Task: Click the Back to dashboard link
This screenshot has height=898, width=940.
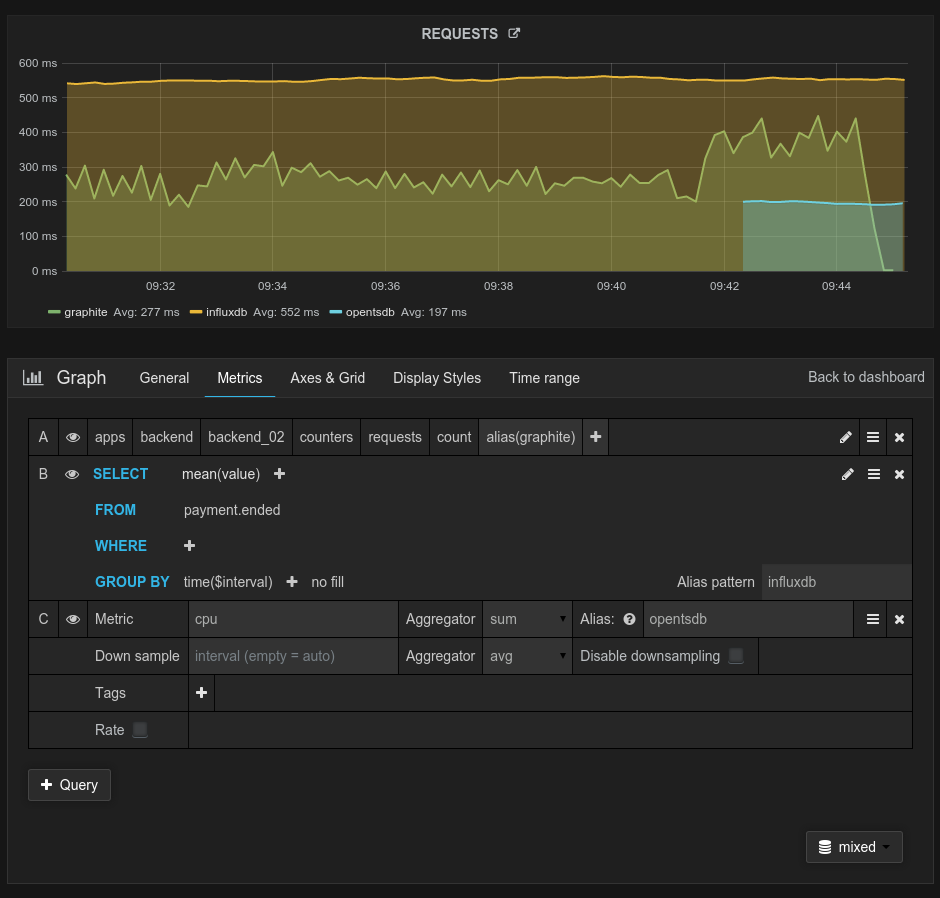Action: pyautogui.click(x=866, y=377)
